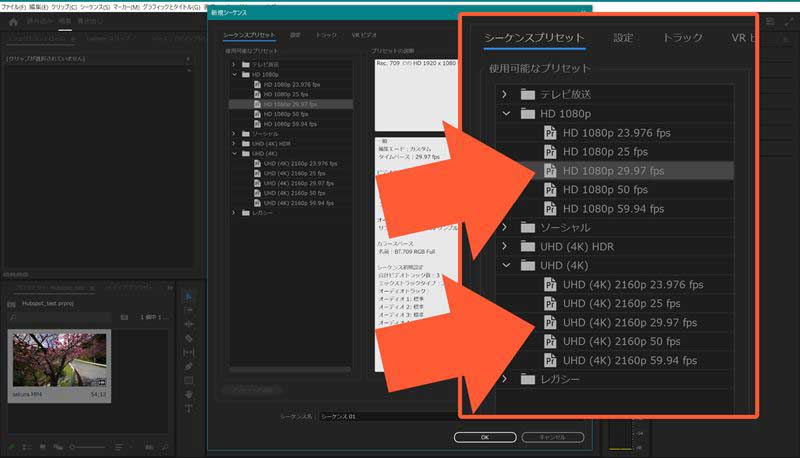Open sort icons menu in Project panel

point(119,447)
